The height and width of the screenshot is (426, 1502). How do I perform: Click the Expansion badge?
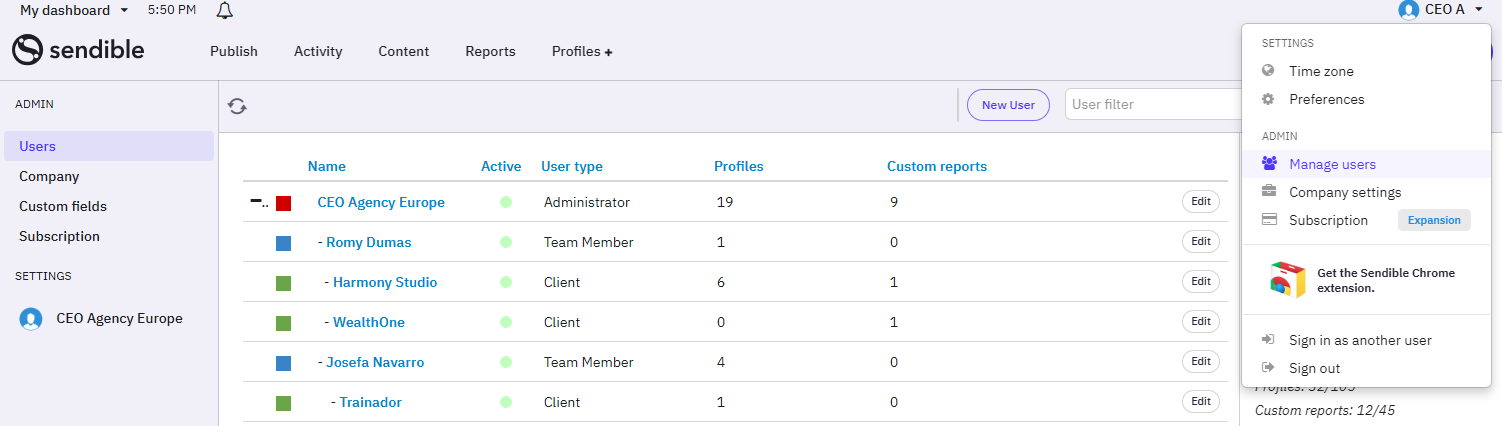1434,220
